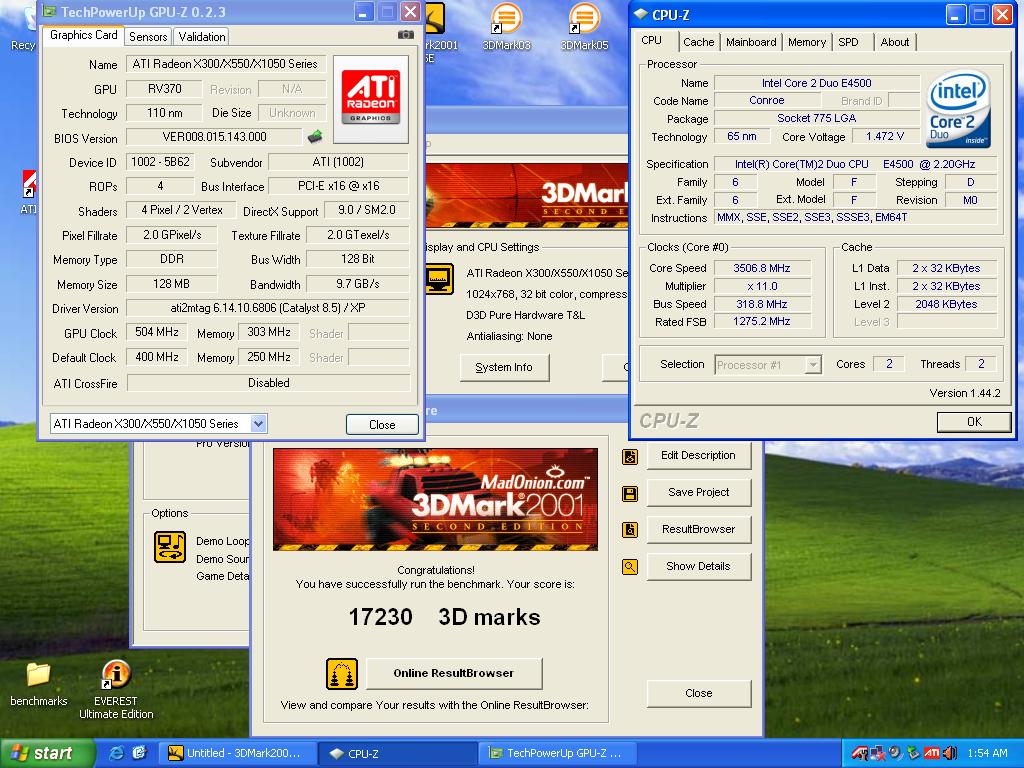Viewport: 1024px width, 768px height.
Task: Click the system clock 1:54 AM
Action: 987,753
